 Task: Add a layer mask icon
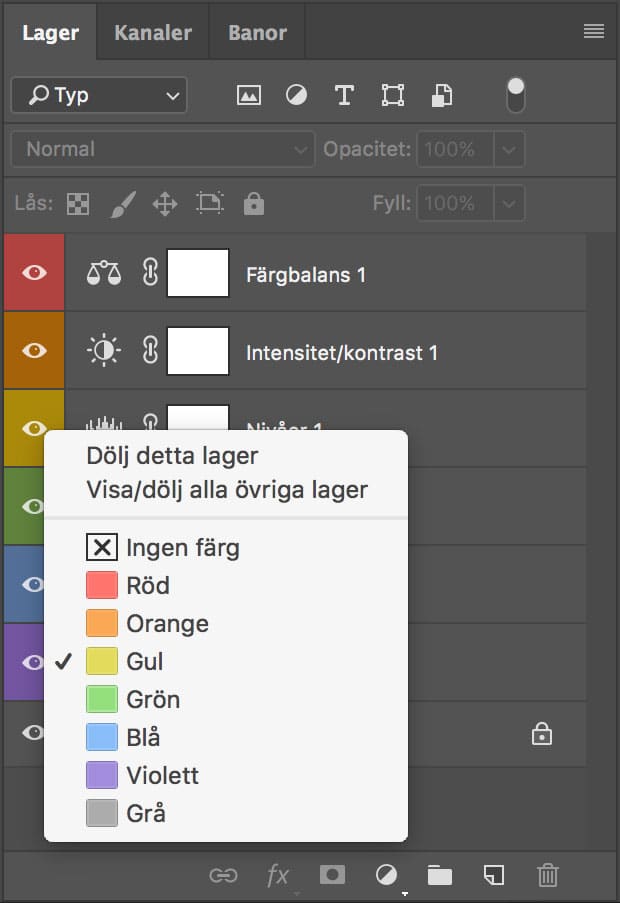[x=332, y=874]
